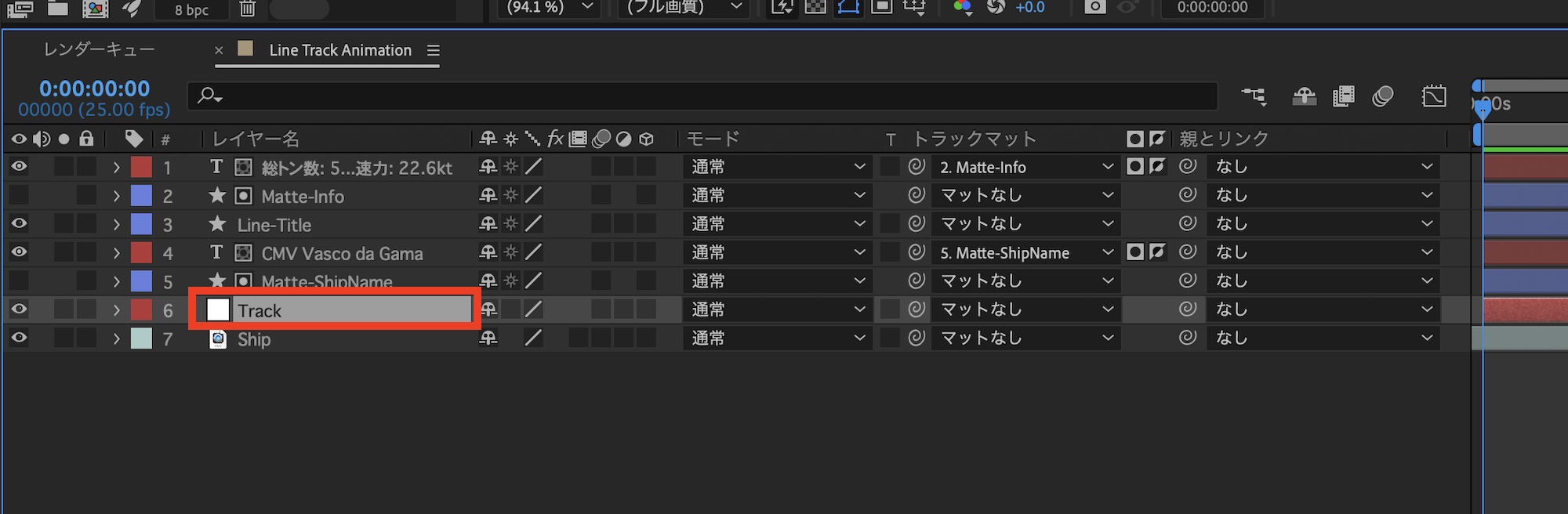
Task: Show the Matte-Info layer via eye column
Action: 19,195
